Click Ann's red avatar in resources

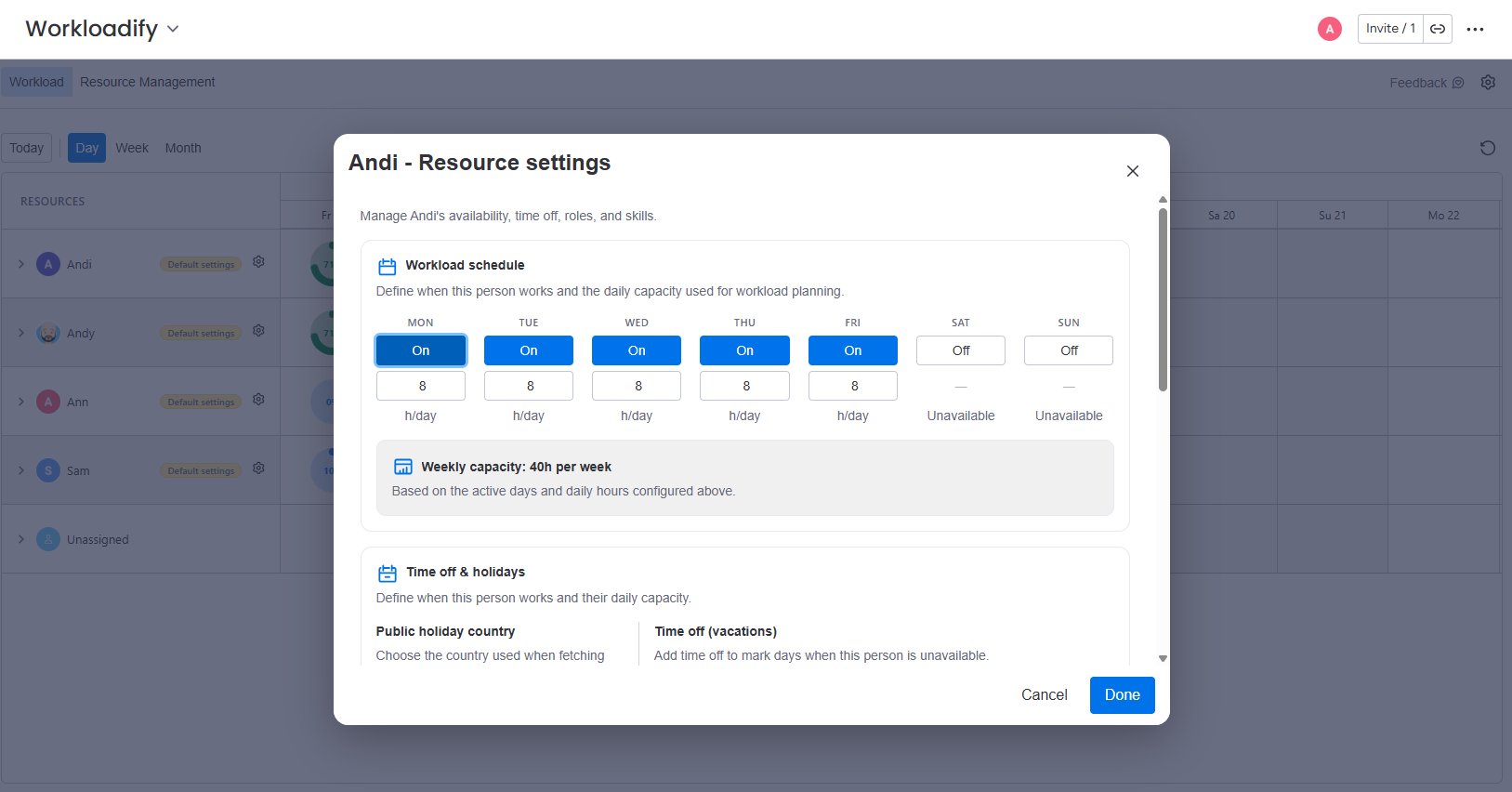point(48,402)
